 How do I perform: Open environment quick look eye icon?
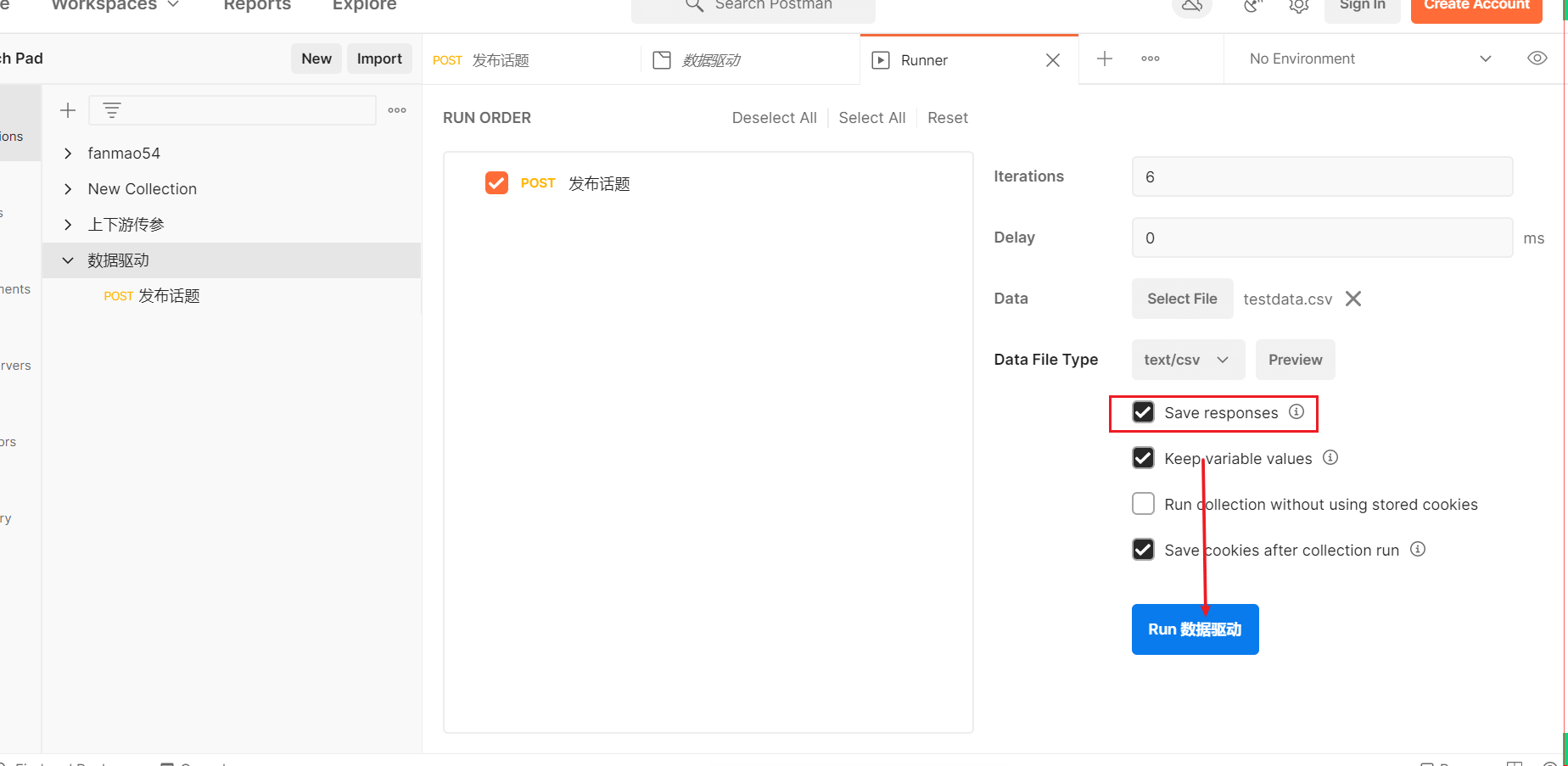[1537, 59]
